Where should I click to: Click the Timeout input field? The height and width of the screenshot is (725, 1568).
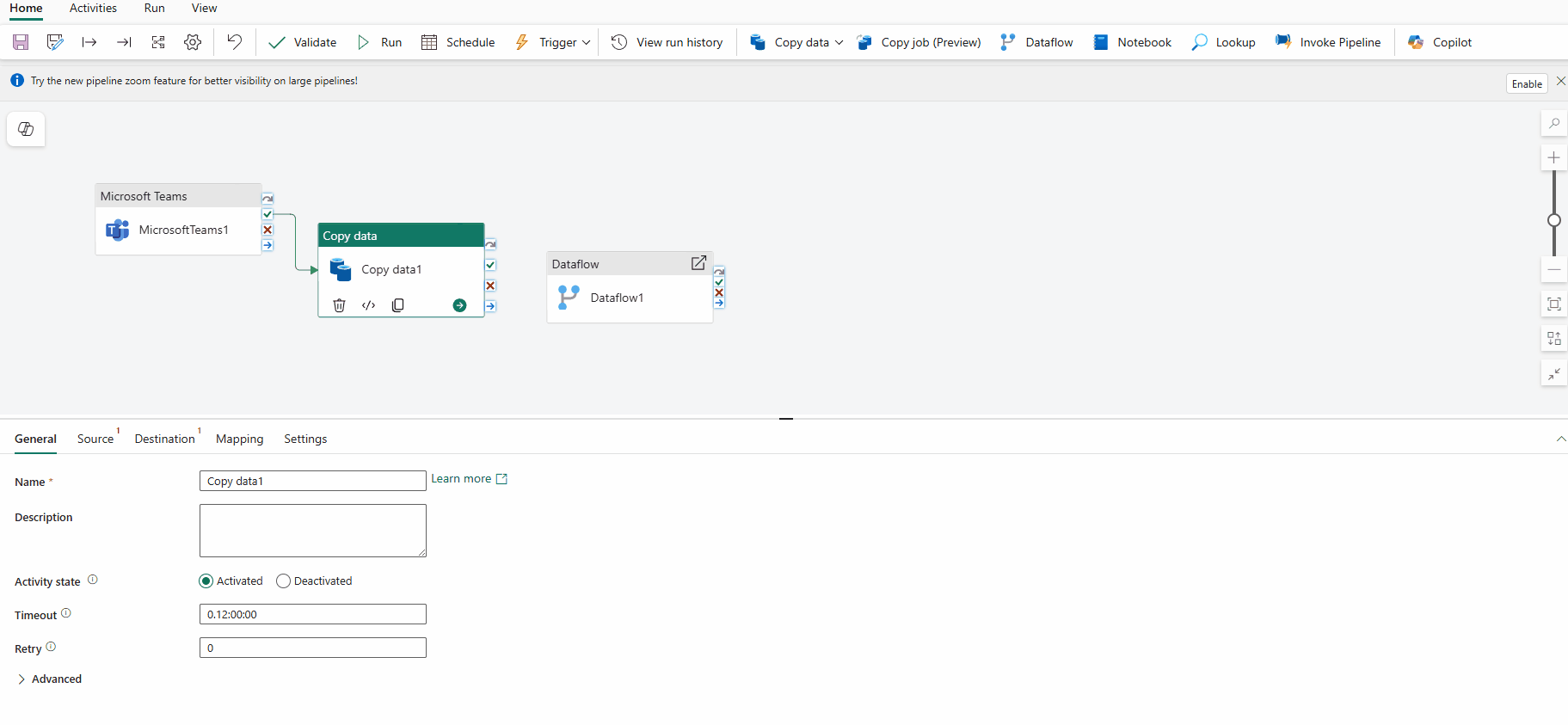312,614
